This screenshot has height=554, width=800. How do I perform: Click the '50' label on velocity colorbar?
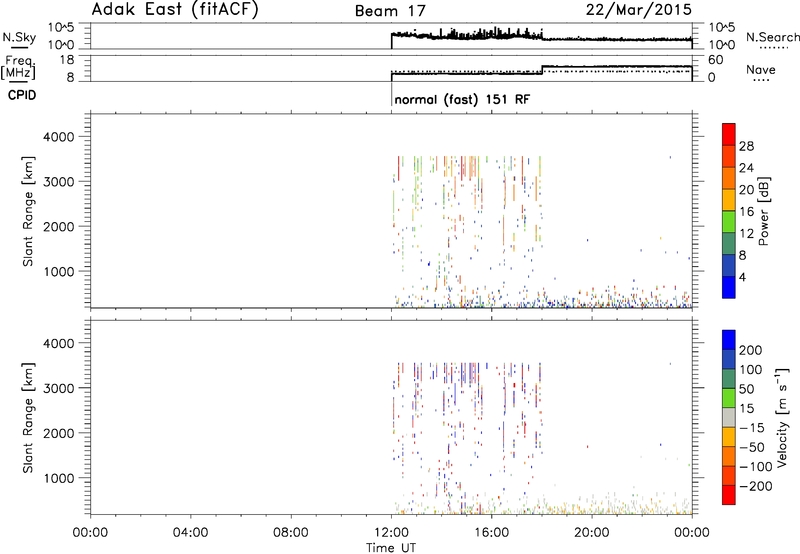point(746,389)
